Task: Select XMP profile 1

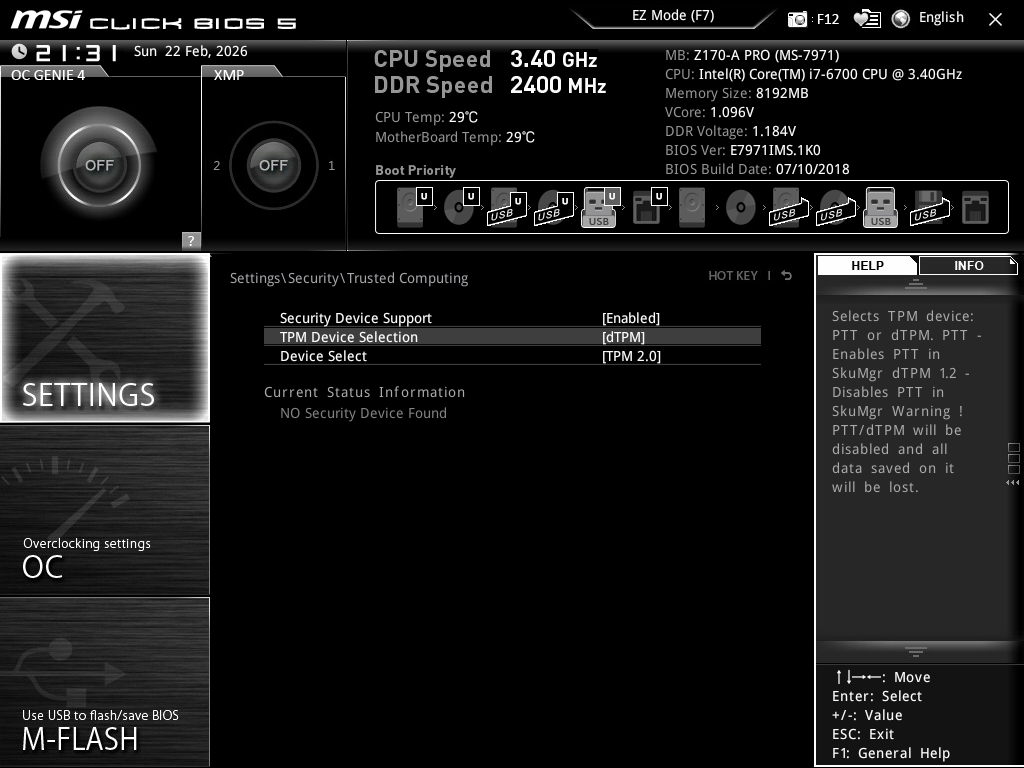Action: [331, 166]
